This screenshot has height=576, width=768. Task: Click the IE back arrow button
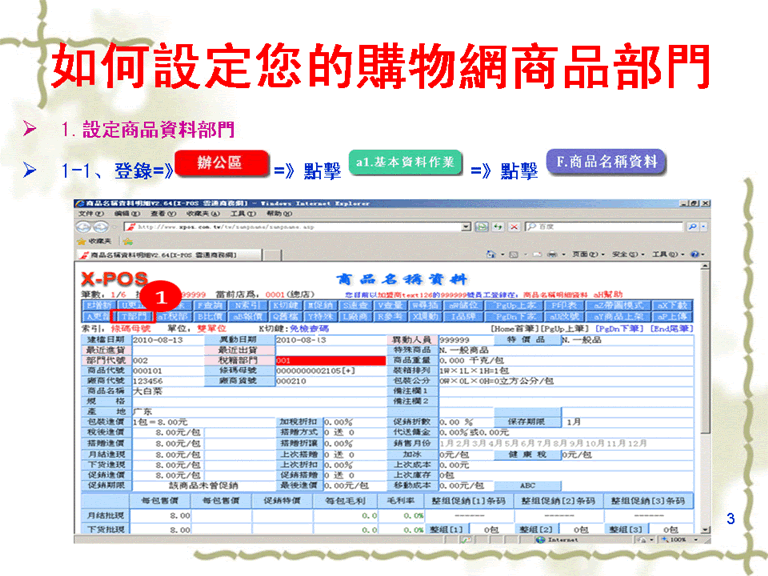click(83, 227)
